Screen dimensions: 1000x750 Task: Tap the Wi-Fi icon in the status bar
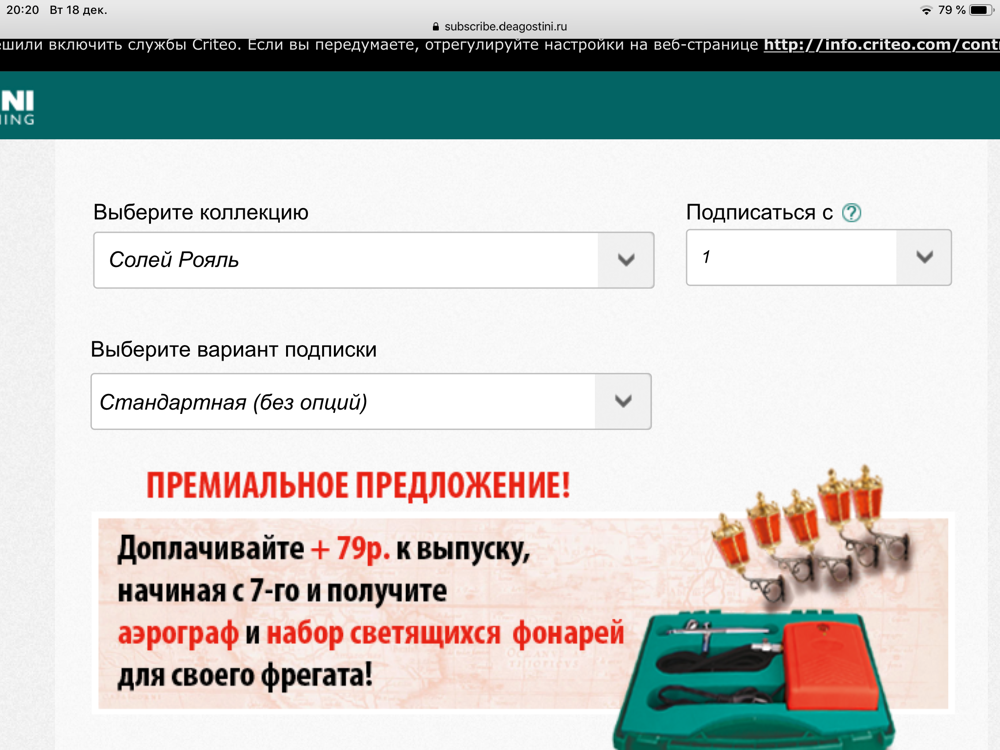point(926,10)
